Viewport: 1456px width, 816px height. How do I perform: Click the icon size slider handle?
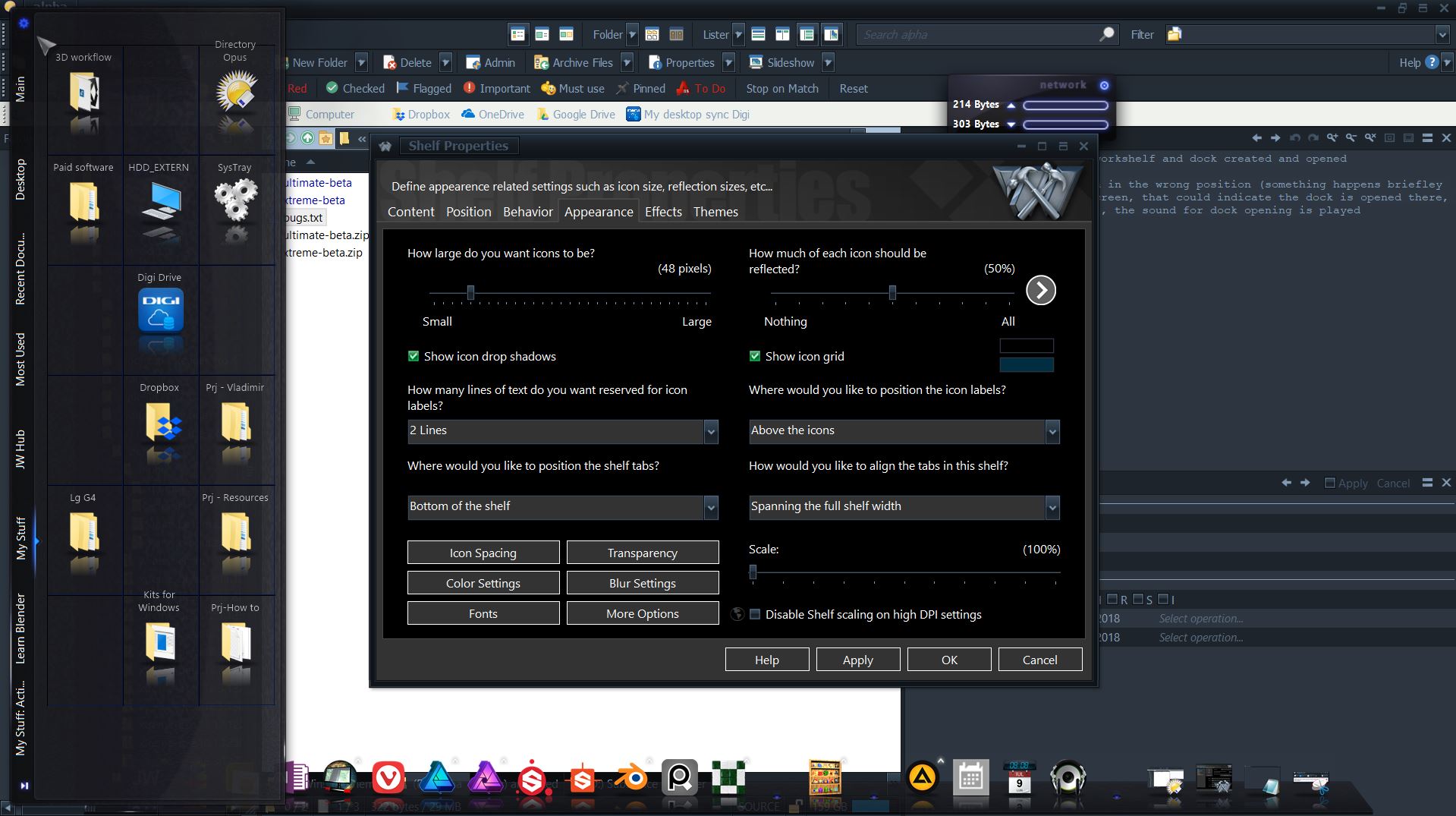point(470,292)
